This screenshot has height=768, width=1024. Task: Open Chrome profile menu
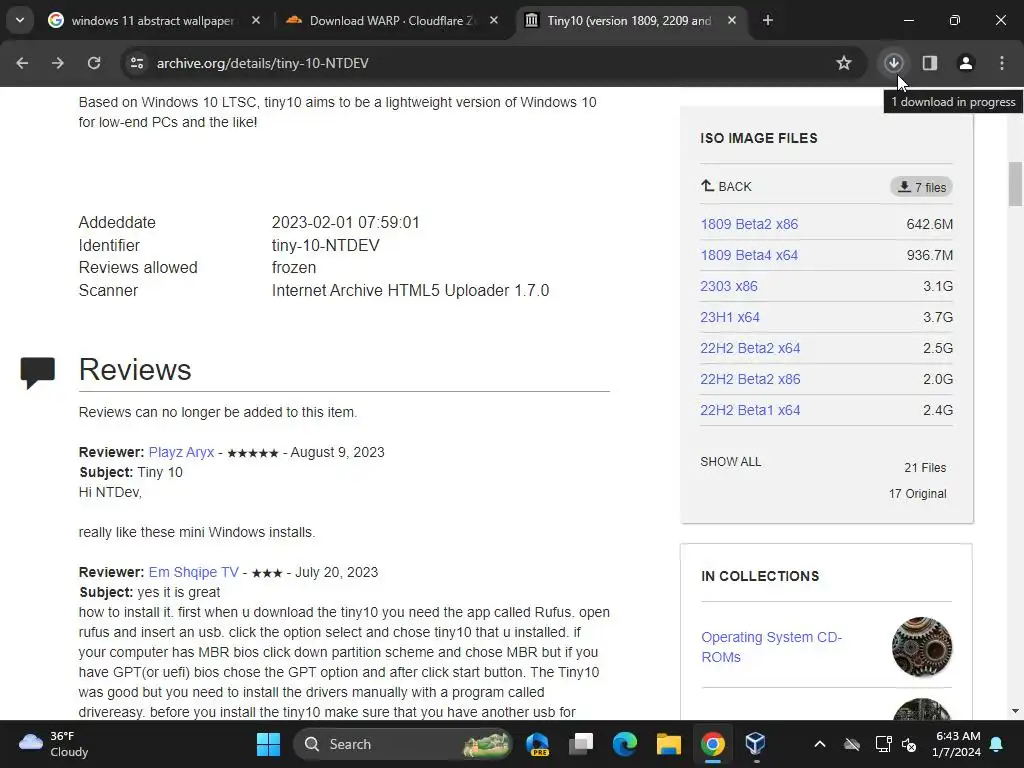pos(965,63)
